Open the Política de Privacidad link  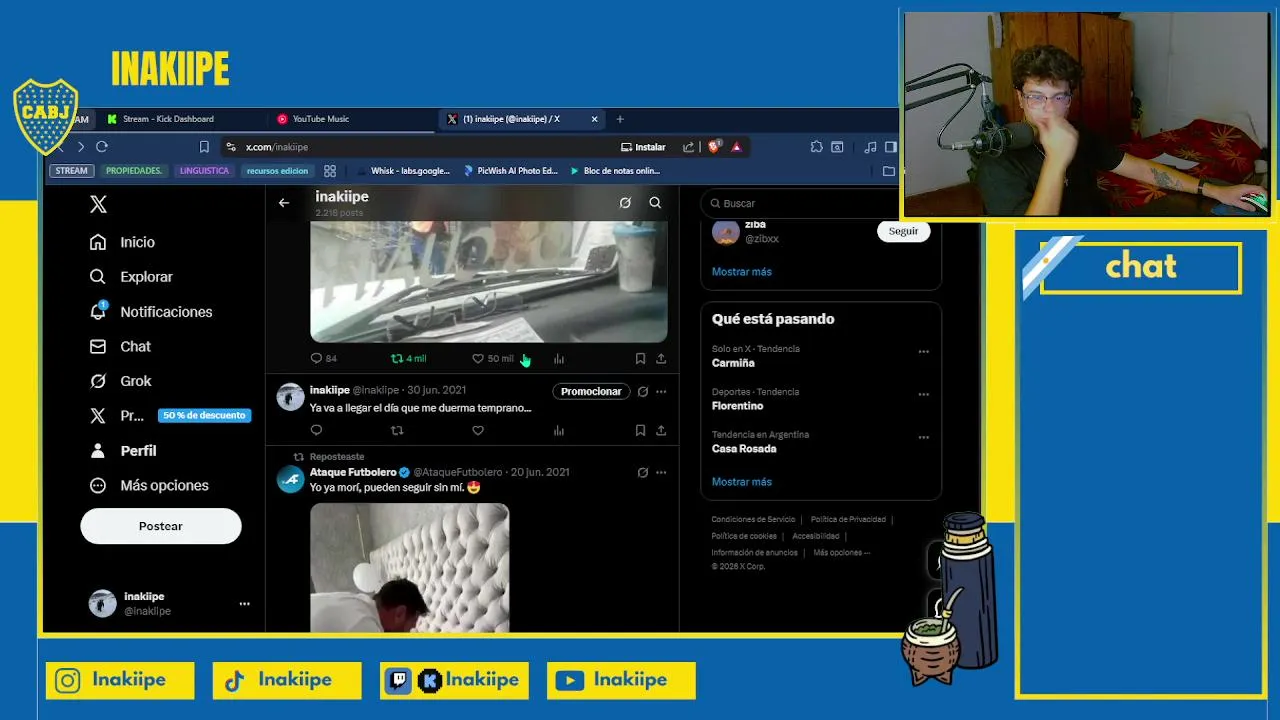(848, 519)
